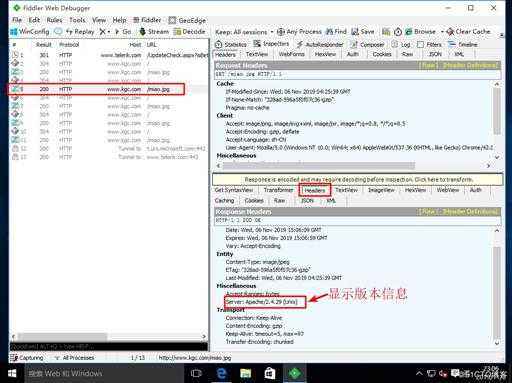Switch to the Inspectors tab

click(271, 44)
